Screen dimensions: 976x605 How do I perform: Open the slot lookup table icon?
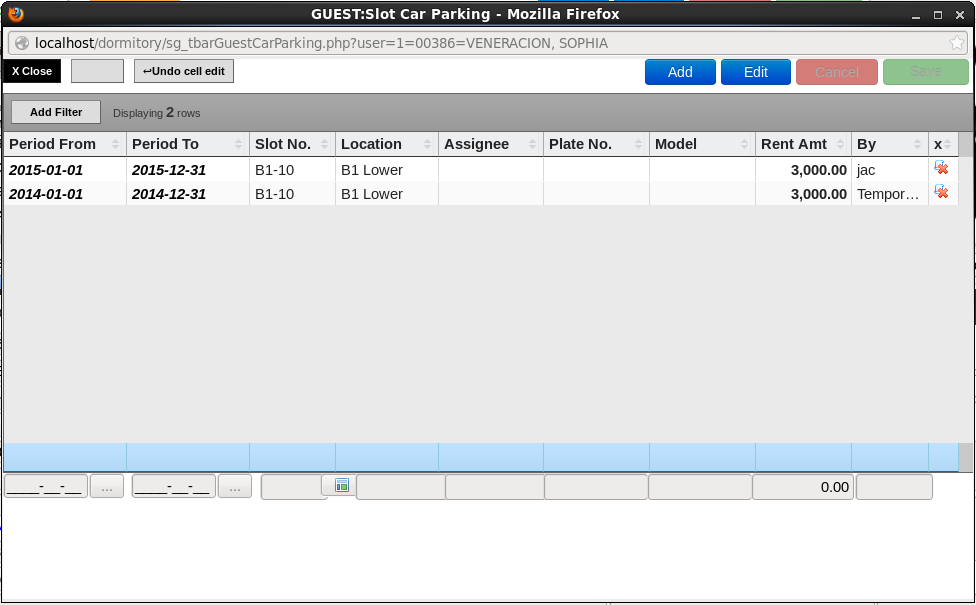(x=342, y=485)
